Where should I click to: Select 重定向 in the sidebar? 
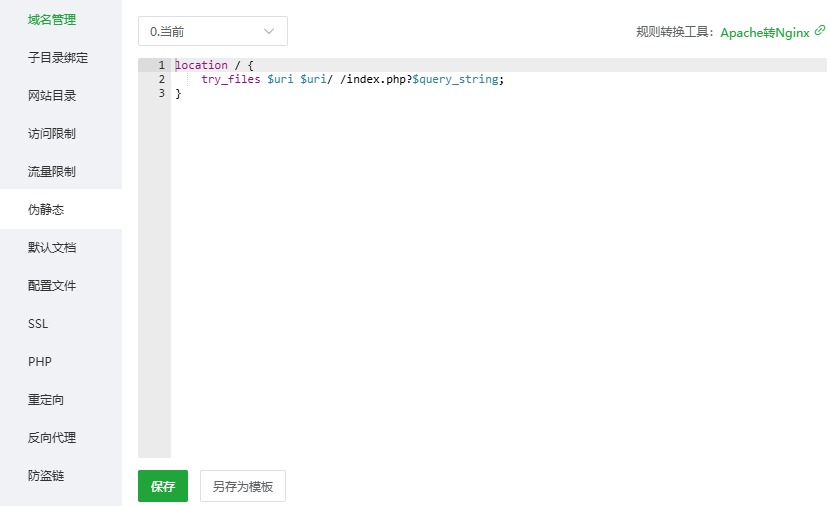tap(46, 399)
